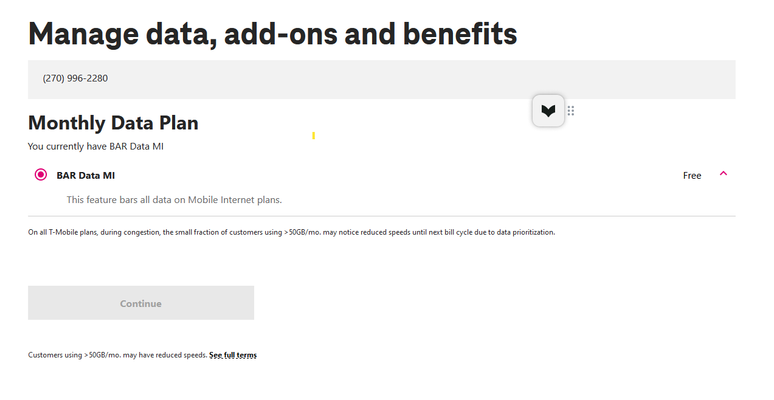Image resolution: width=774 pixels, height=400 pixels.
Task: Click the 'Manage data, add-ons and benefits' title
Action: click(272, 35)
